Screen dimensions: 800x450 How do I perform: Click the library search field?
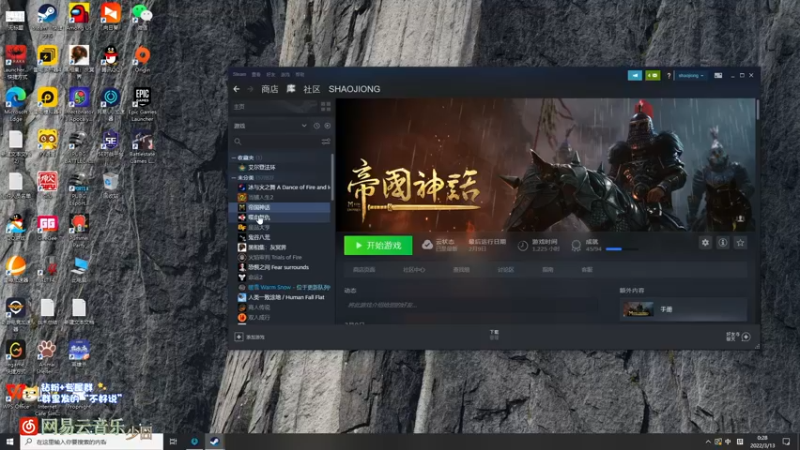(x=276, y=141)
